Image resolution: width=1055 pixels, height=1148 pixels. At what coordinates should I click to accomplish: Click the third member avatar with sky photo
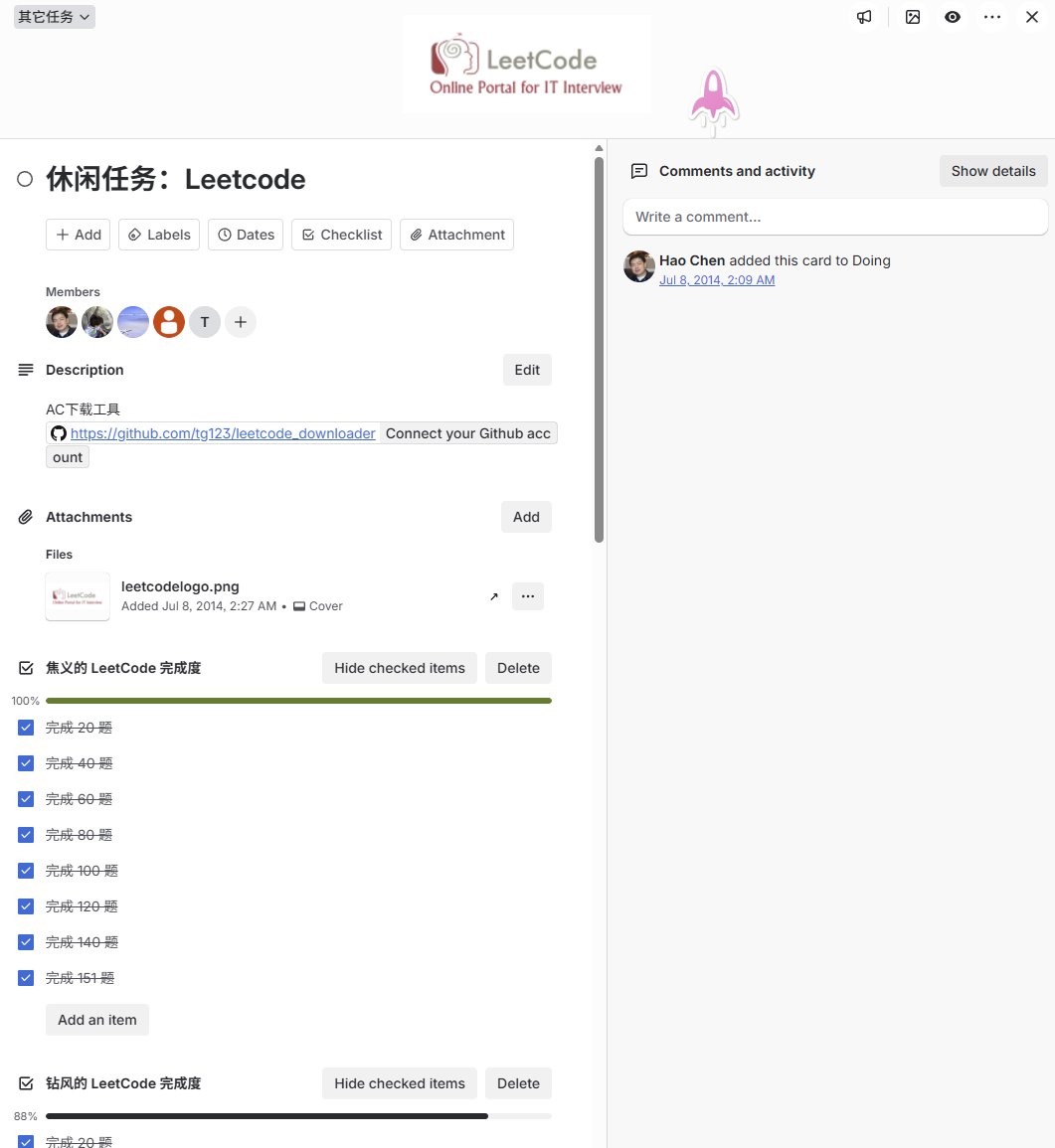point(133,322)
